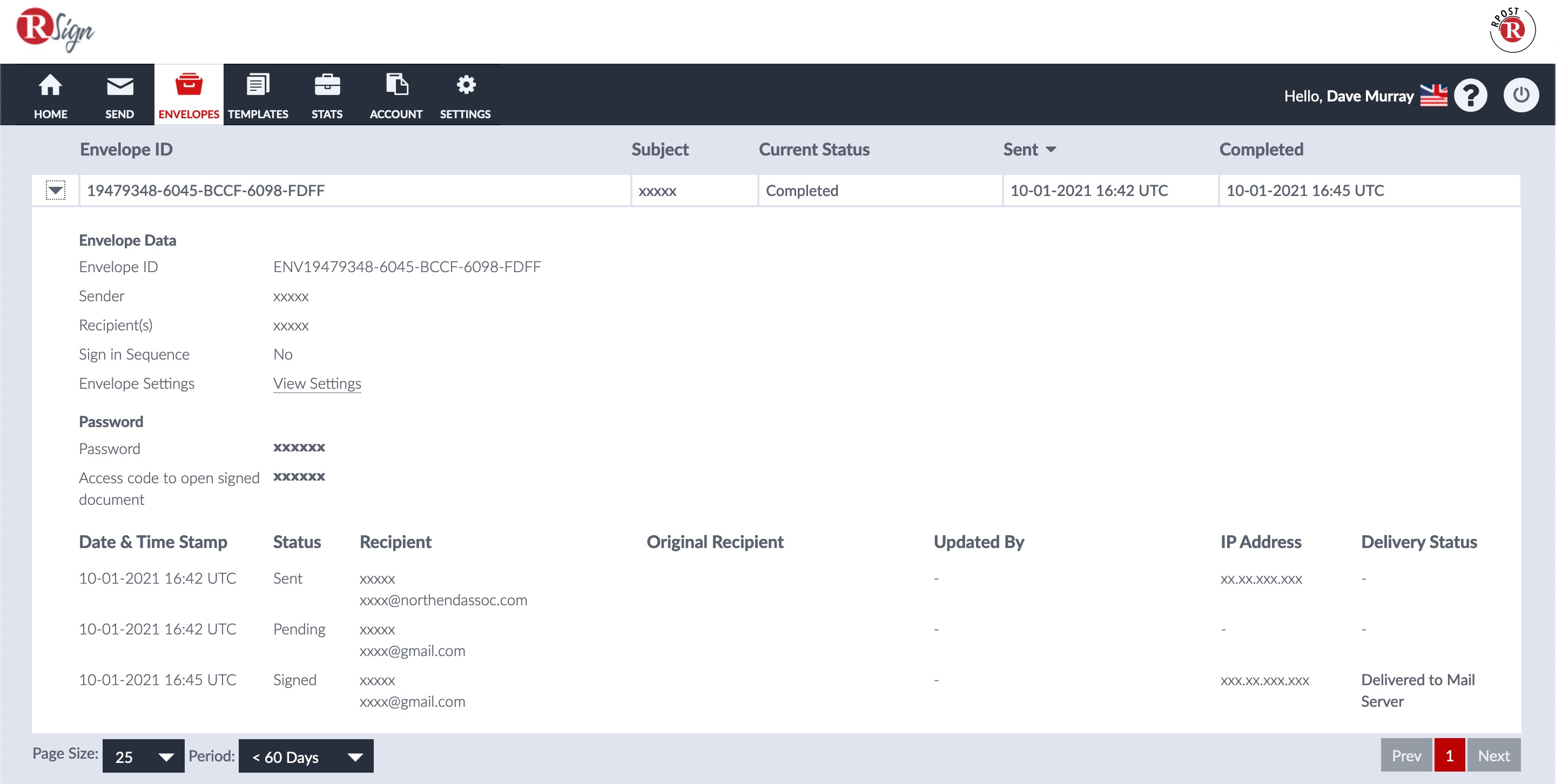Image resolution: width=1562 pixels, height=784 pixels.
Task: Click the STATS menu label
Action: coord(327,114)
